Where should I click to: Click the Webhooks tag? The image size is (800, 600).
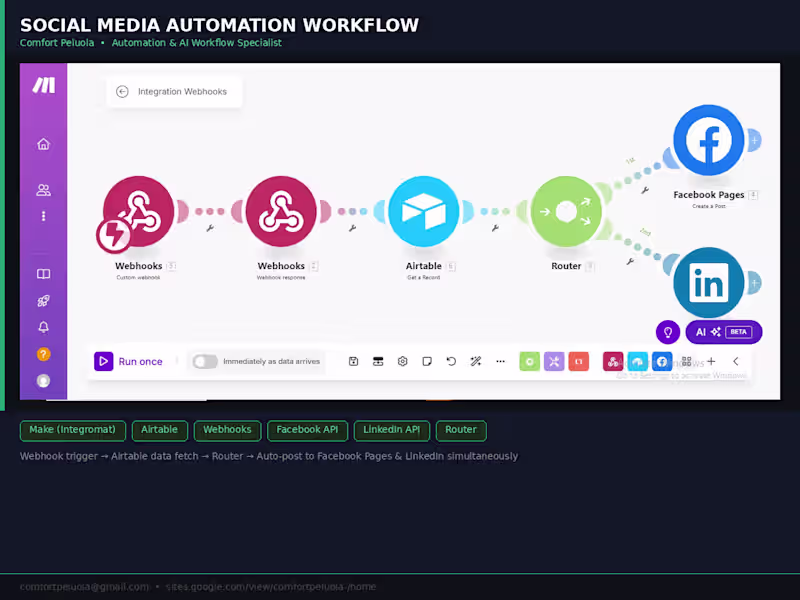coord(227,430)
